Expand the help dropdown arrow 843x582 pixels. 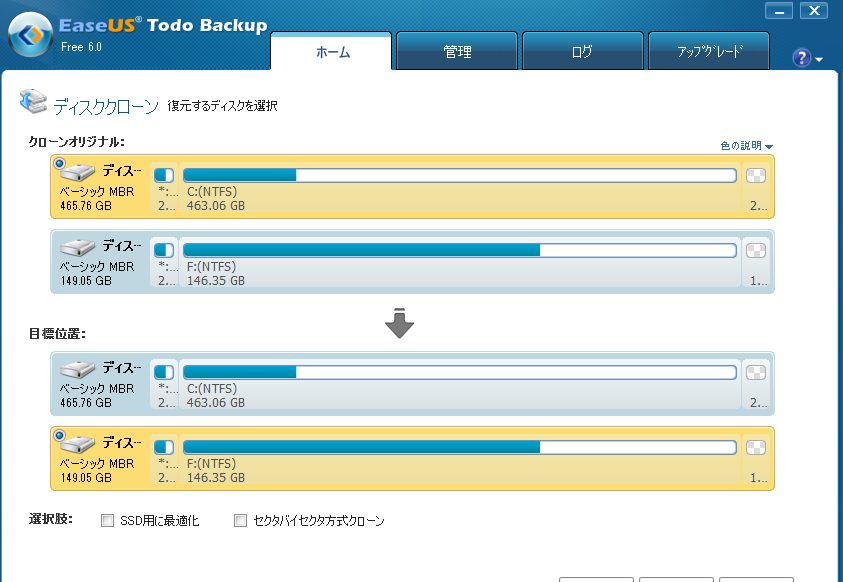pos(819,60)
